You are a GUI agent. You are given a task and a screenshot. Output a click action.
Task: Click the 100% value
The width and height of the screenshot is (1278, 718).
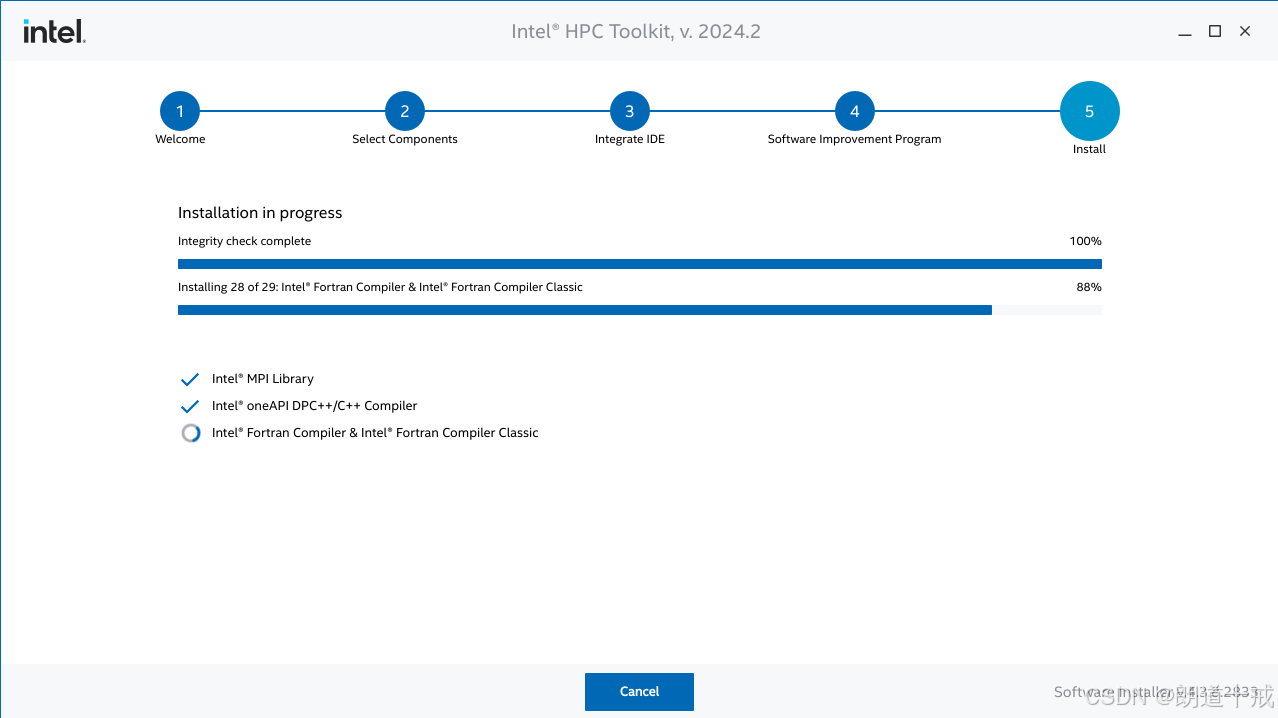point(1085,241)
